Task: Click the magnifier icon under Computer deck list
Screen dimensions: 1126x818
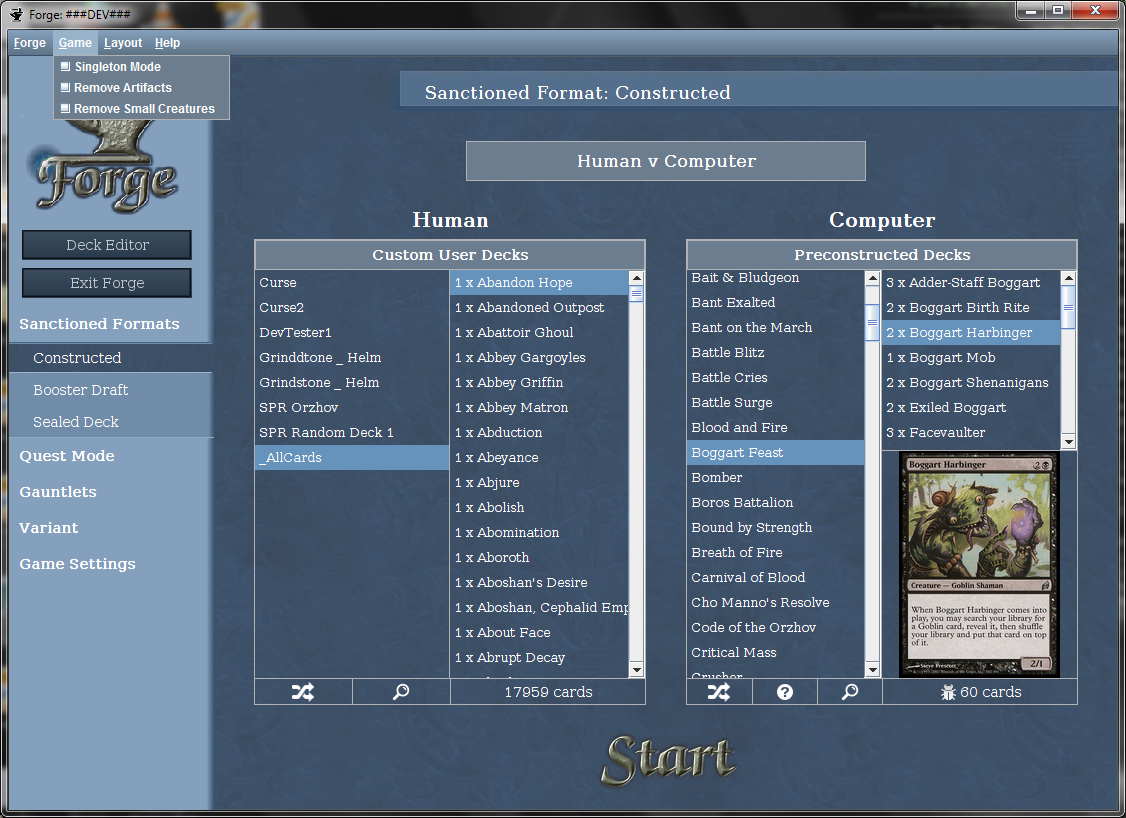Action: click(x=849, y=692)
